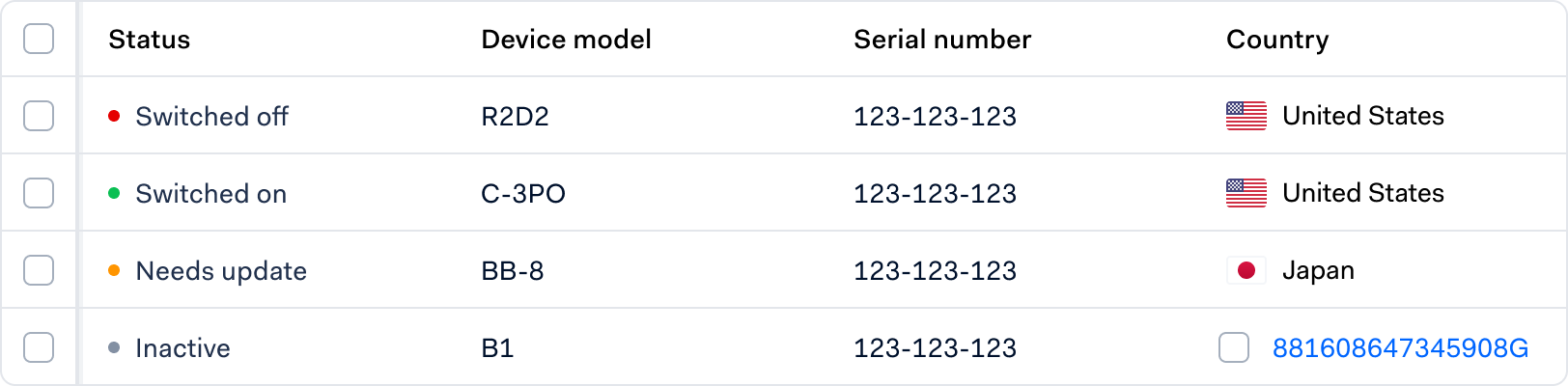Click the US flag in C-3PO row
The image size is (1568, 386).
pyautogui.click(x=1246, y=193)
